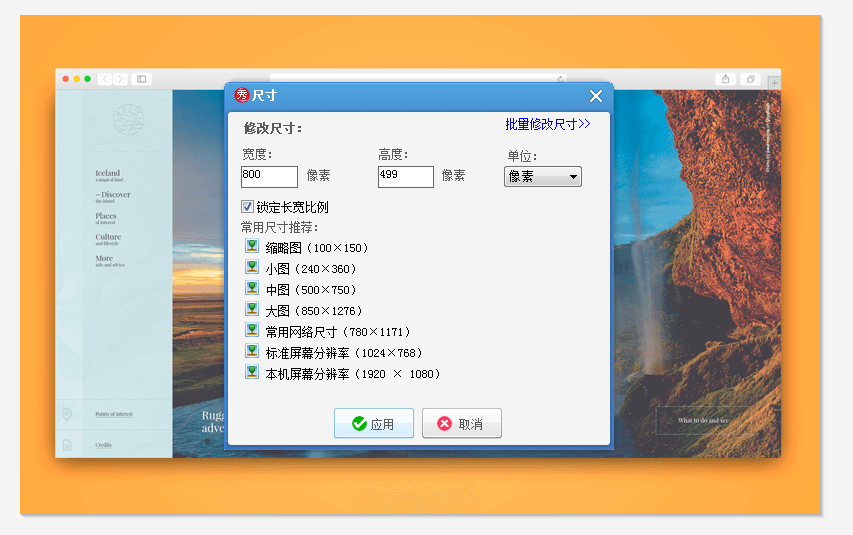Click the 应用 apply button
This screenshot has width=853, height=535.
pyautogui.click(x=374, y=423)
